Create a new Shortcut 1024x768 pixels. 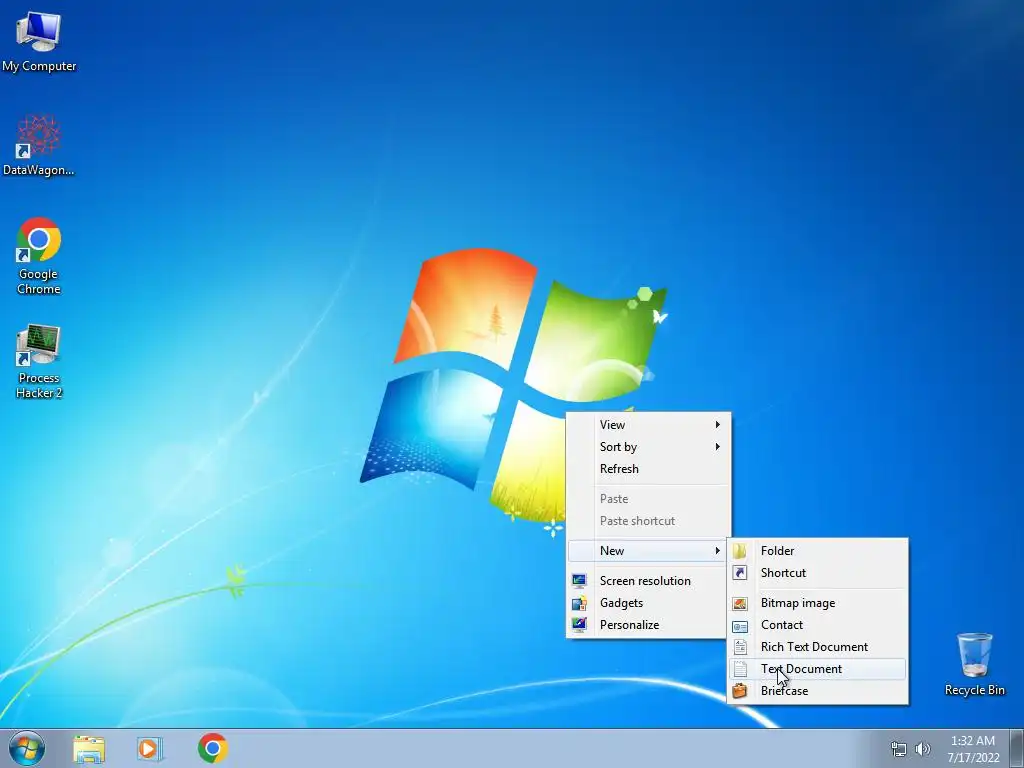pos(817,573)
